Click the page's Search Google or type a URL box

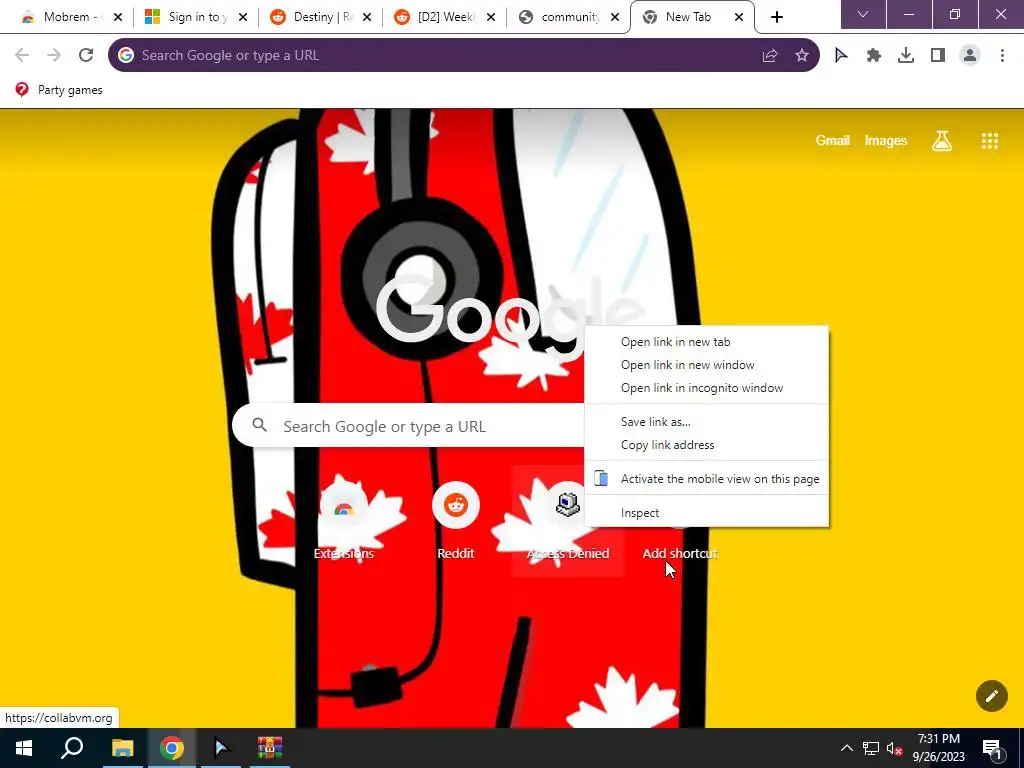pyautogui.click(x=408, y=426)
